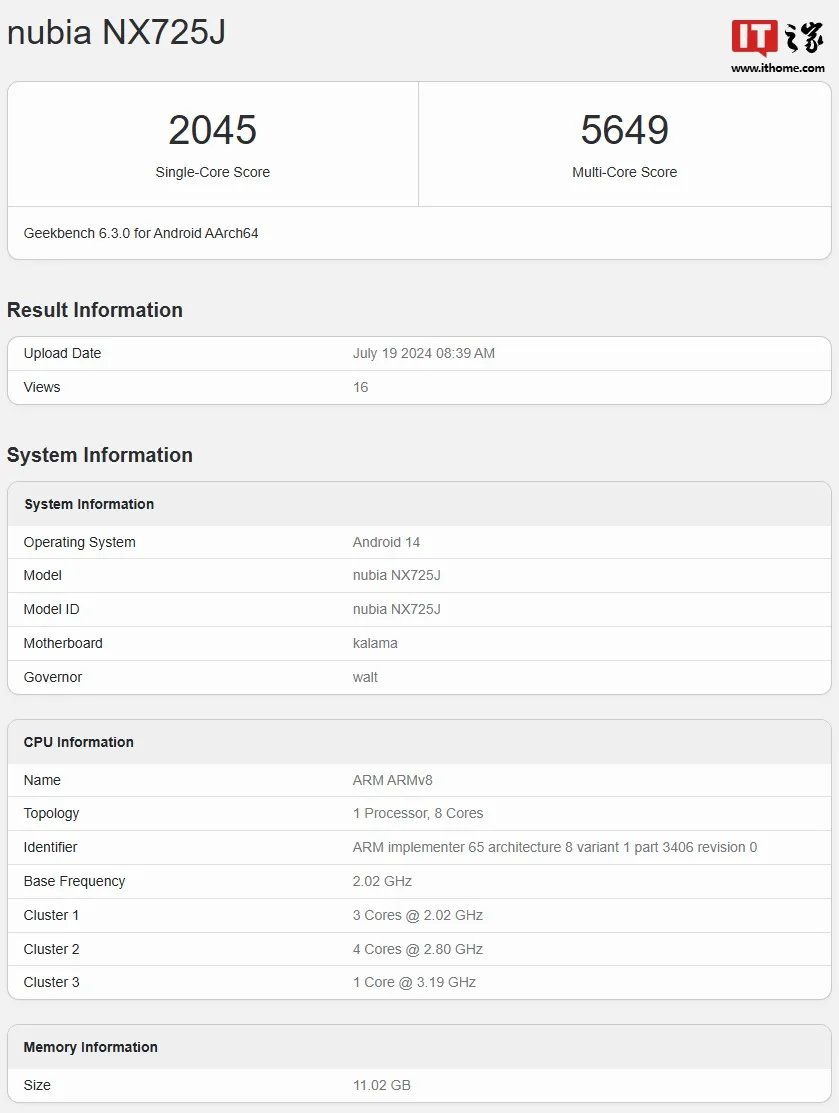
Task: Click the "Upload Date" row label
Action: coord(62,353)
